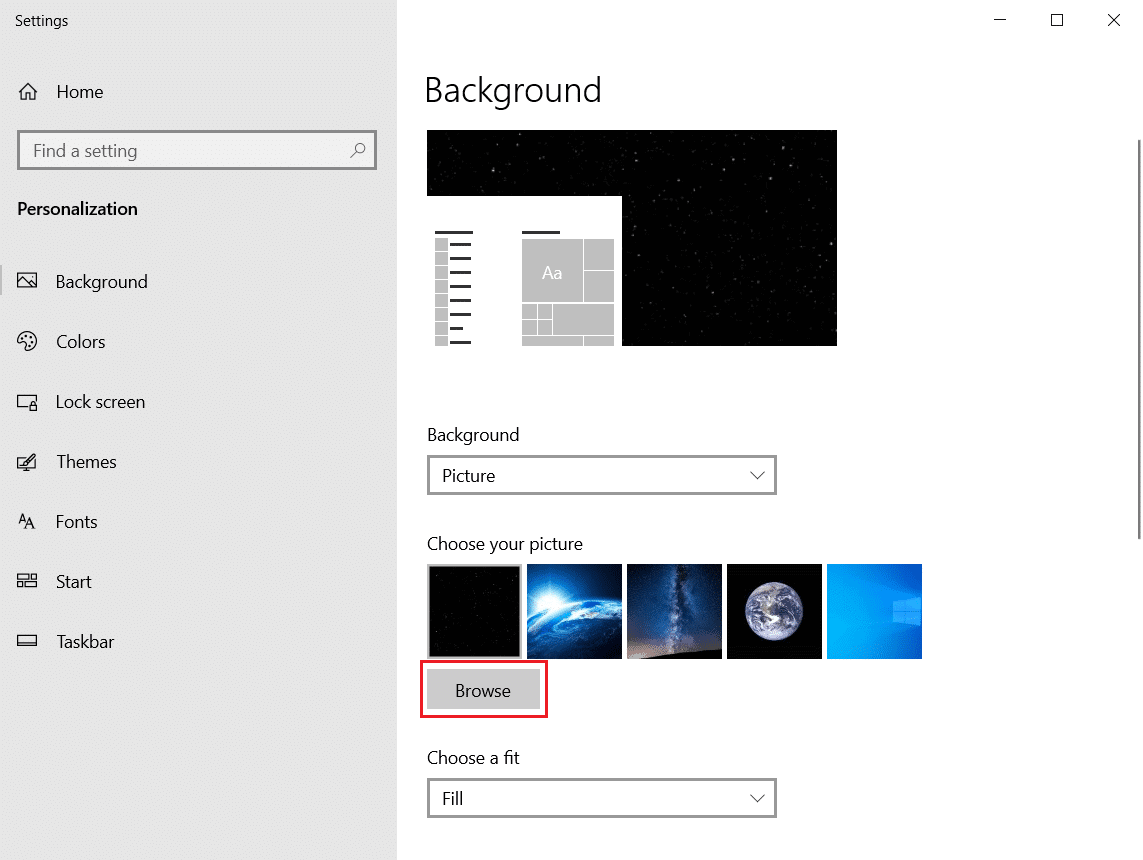Open the Background type dropdown showing Picture
The width and height of the screenshot is (1143, 860).
(x=601, y=475)
